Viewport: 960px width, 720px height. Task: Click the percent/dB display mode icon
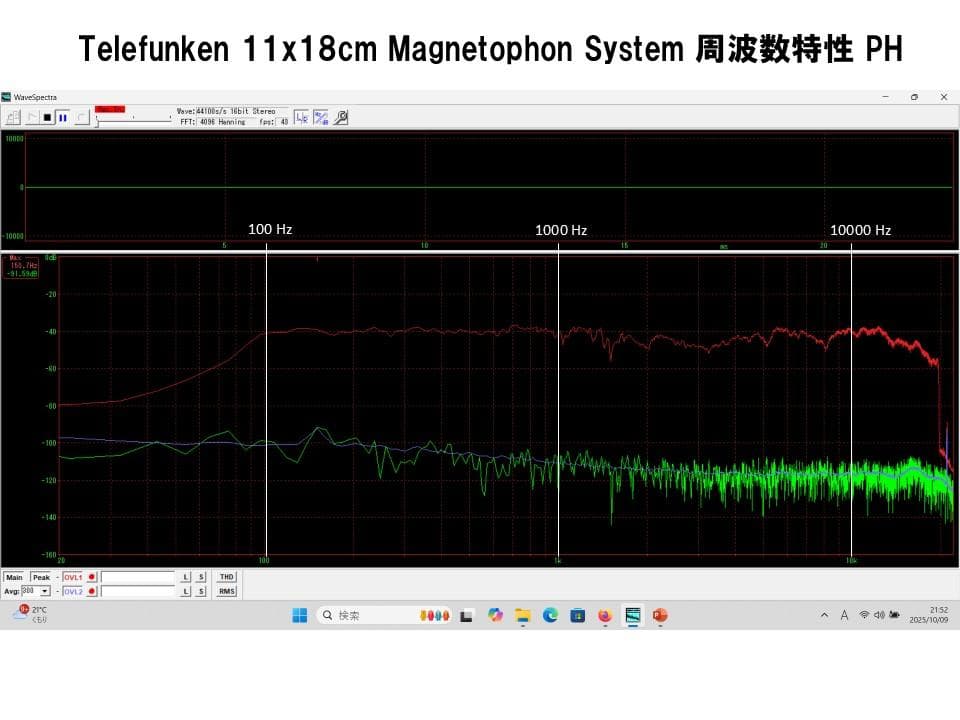(x=321, y=118)
